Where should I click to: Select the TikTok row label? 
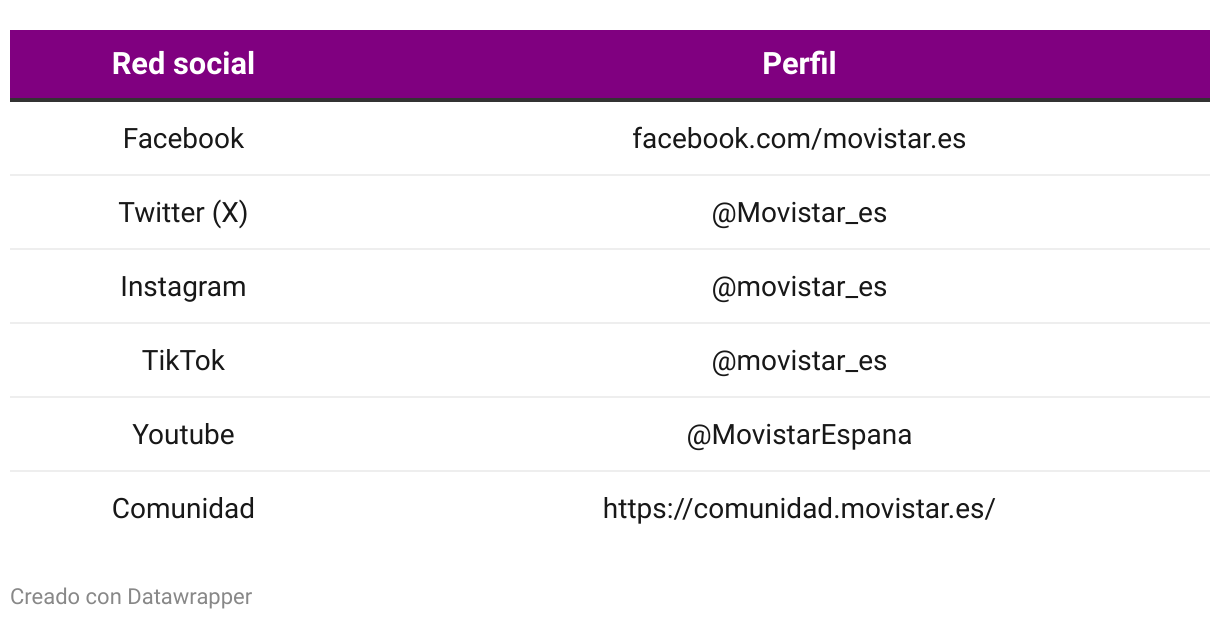coord(183,360)
